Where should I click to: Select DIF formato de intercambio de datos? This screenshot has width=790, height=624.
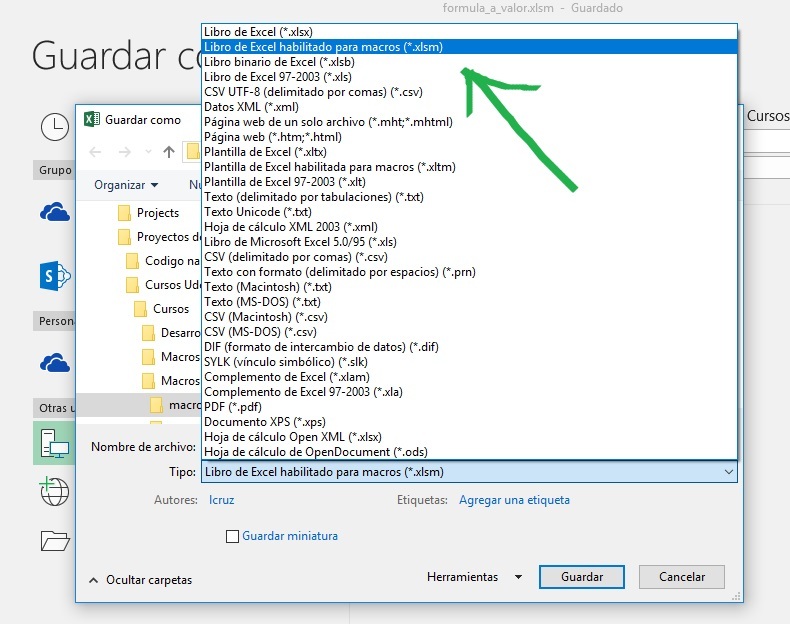tap(469, 347)
